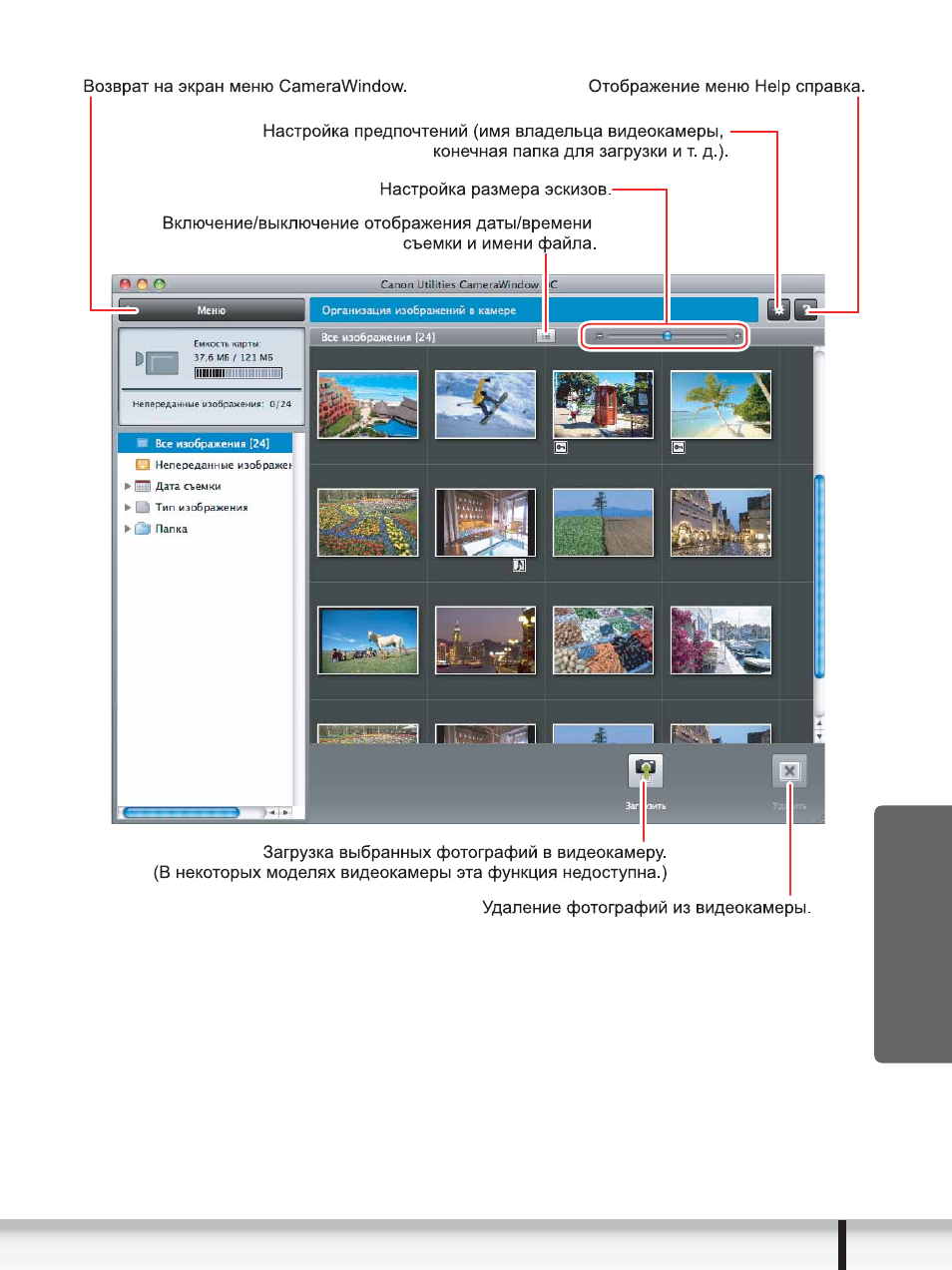This screenshot has width=952, height=1270.
Task: Select the flower garden thumbnail
Action: pos(368,522)
